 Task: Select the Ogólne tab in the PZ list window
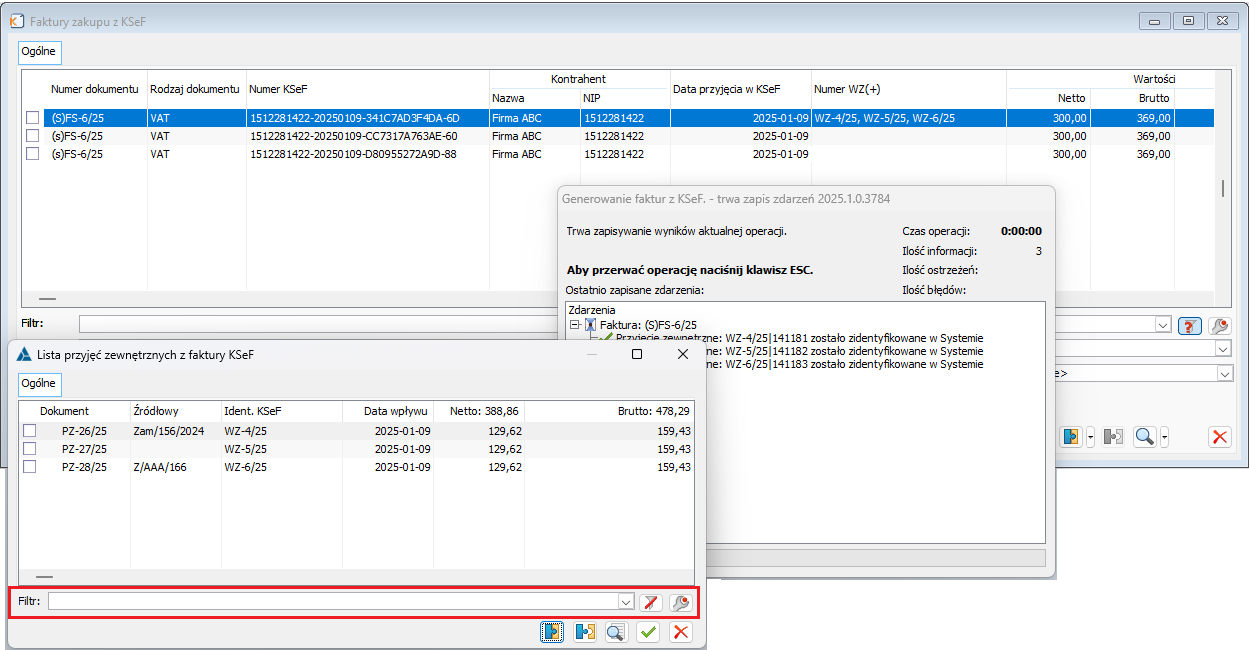(40, 383)
